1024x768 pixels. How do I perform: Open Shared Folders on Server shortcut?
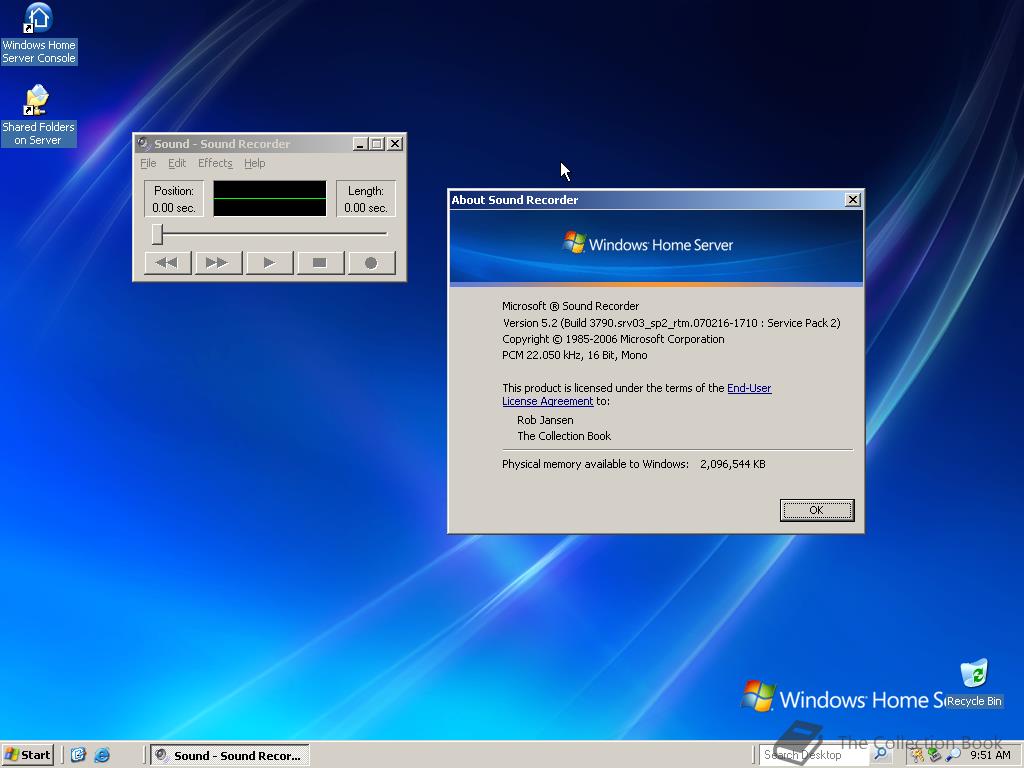point(39,116)
